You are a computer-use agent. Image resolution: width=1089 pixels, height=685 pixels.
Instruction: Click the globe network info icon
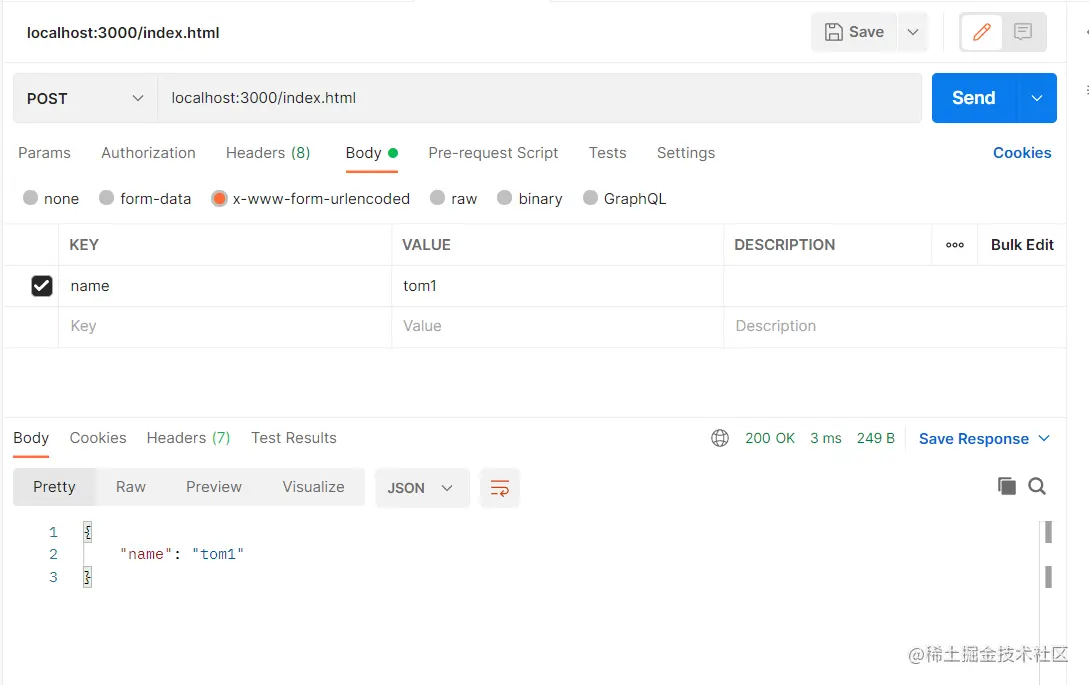(720, 438)
